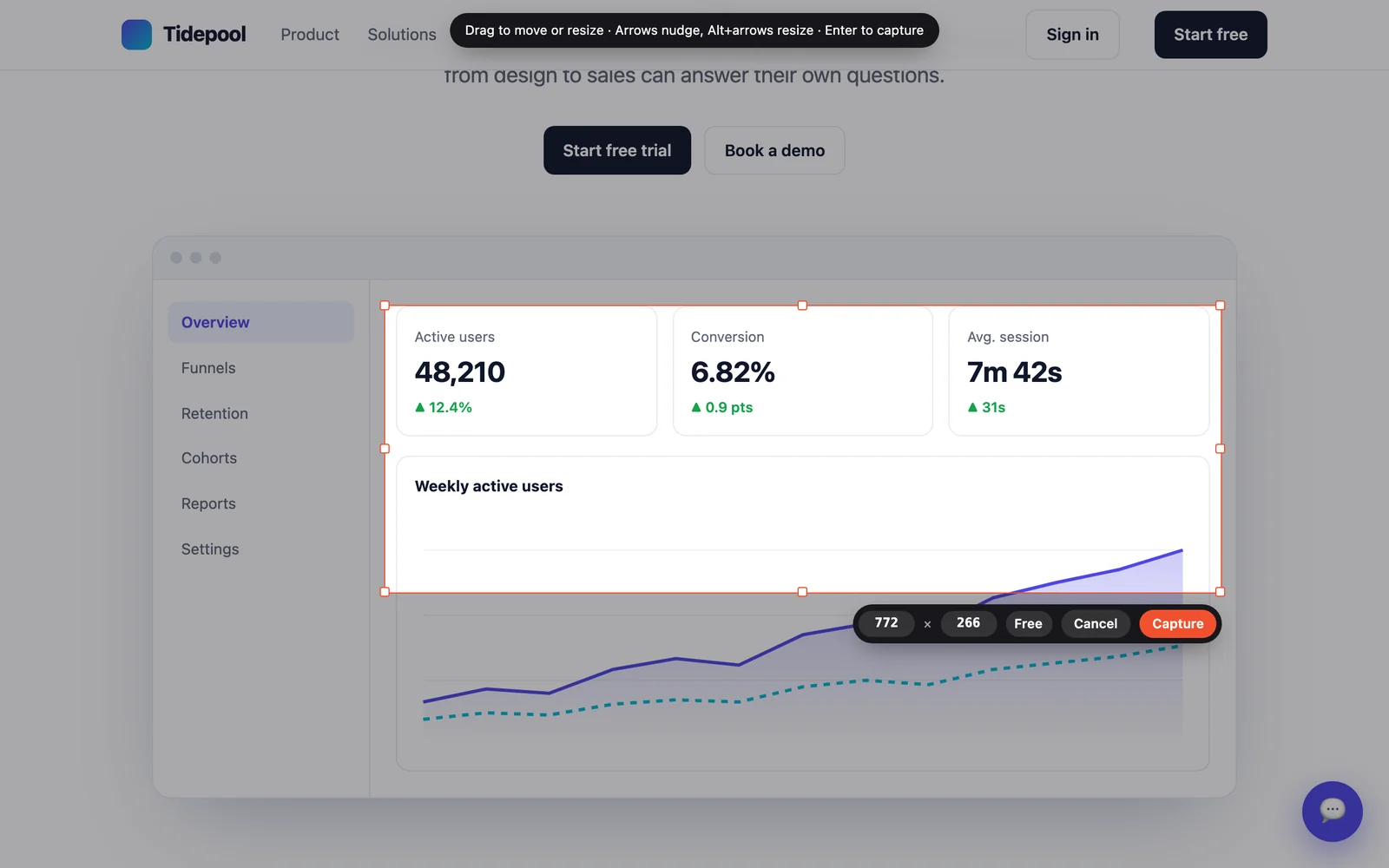Click the bottom-center selection resize handle
The height and width of the screenshot is (868, 1389).
pyautogui.click(x=802, y=592)
